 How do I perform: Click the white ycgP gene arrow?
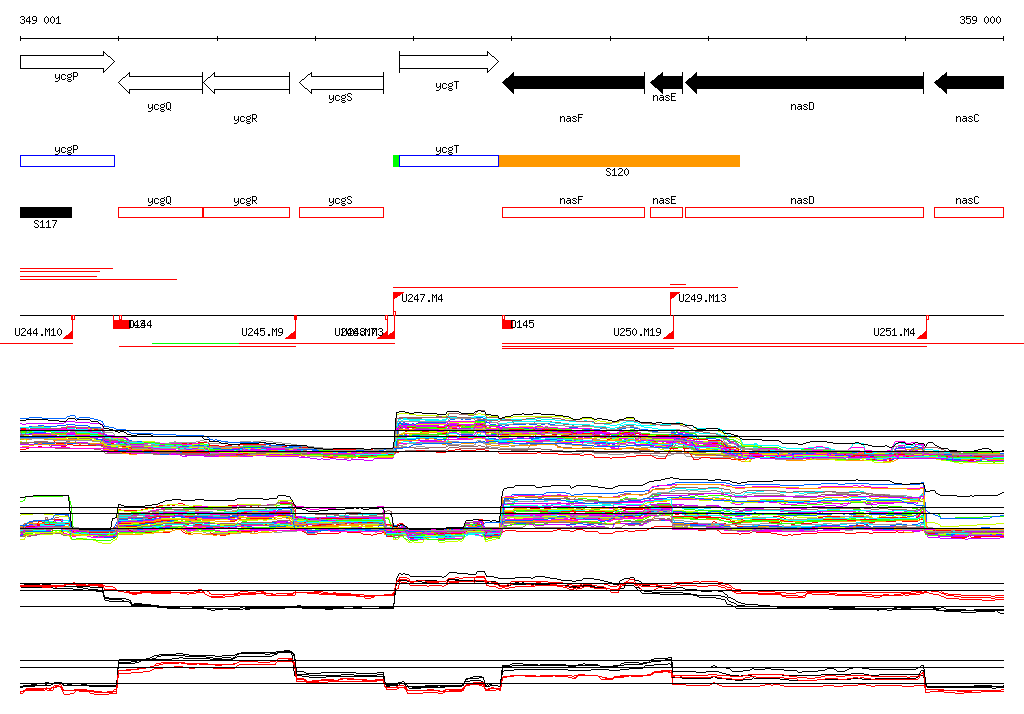point(67,62)
